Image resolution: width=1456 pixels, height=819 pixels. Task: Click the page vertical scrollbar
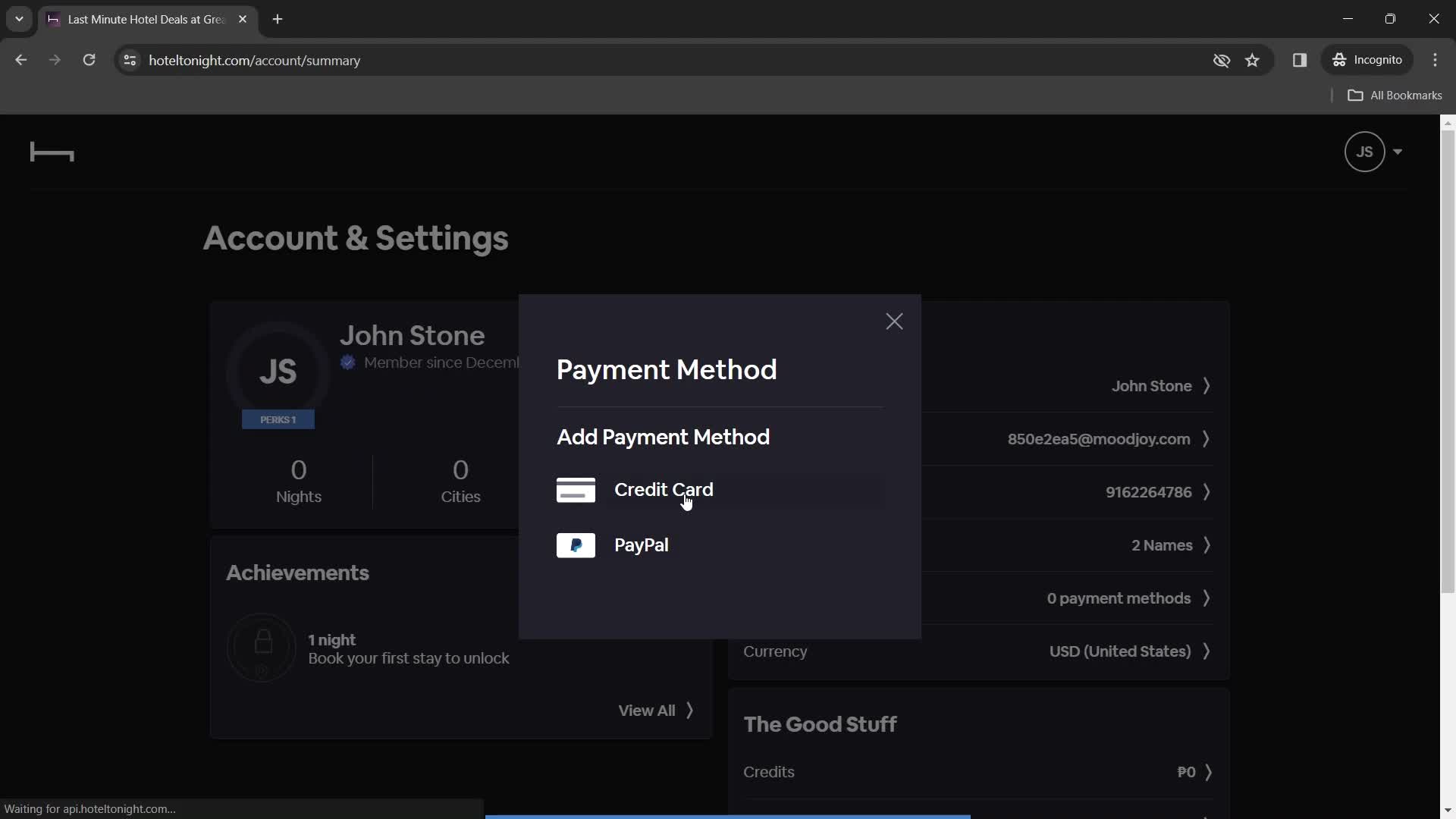(x=1448, y=361)
